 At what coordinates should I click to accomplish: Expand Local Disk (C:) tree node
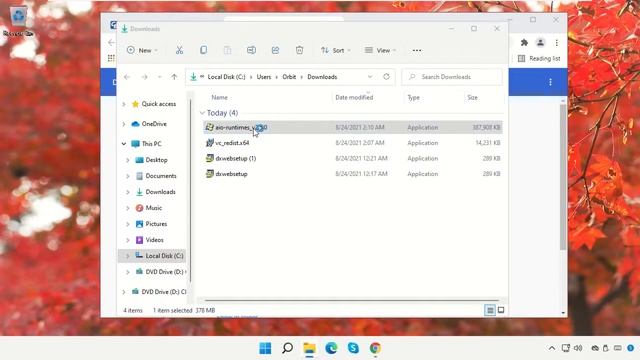[x=127, y=256]
